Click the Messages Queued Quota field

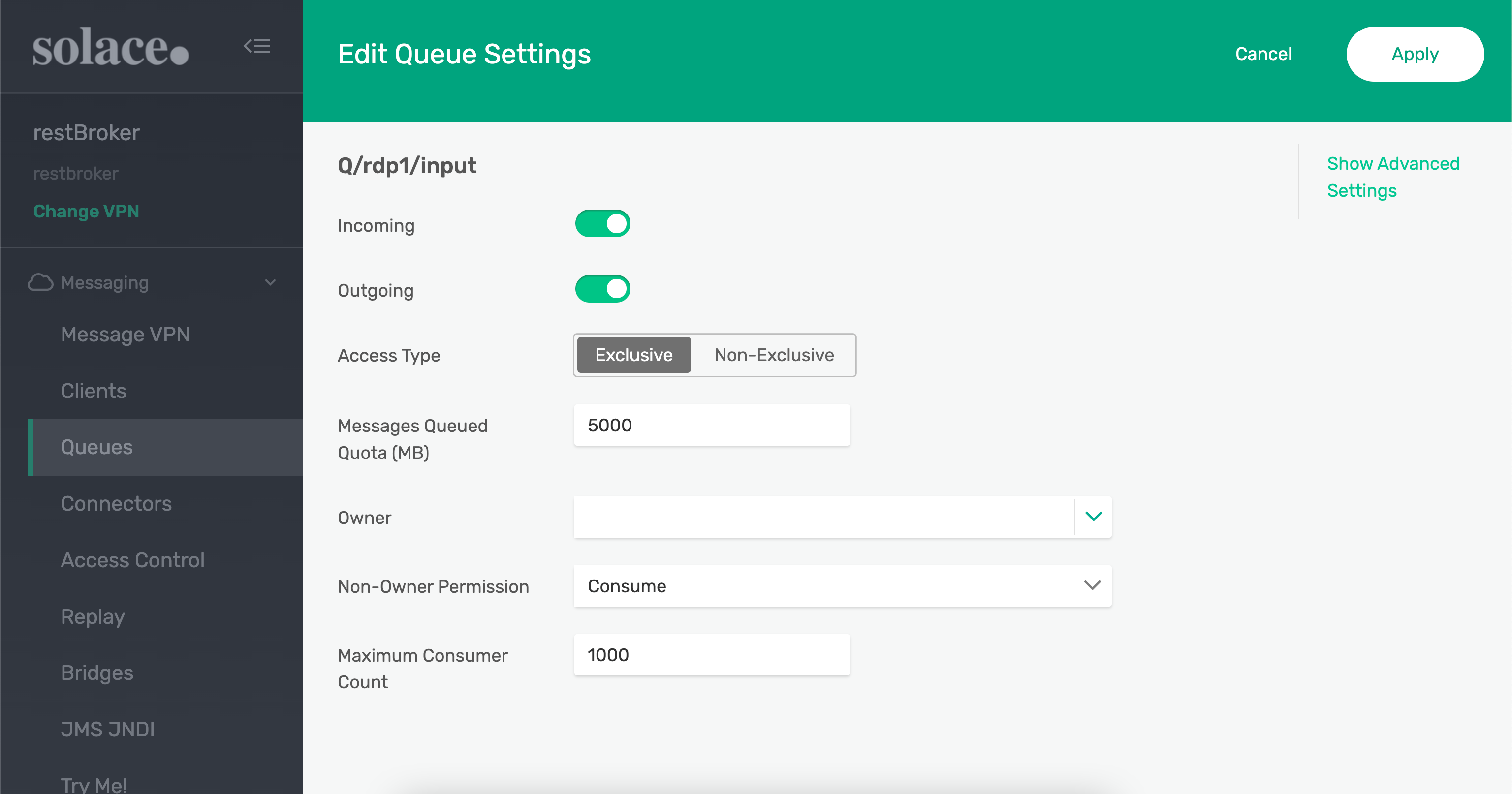pos(711,425)
